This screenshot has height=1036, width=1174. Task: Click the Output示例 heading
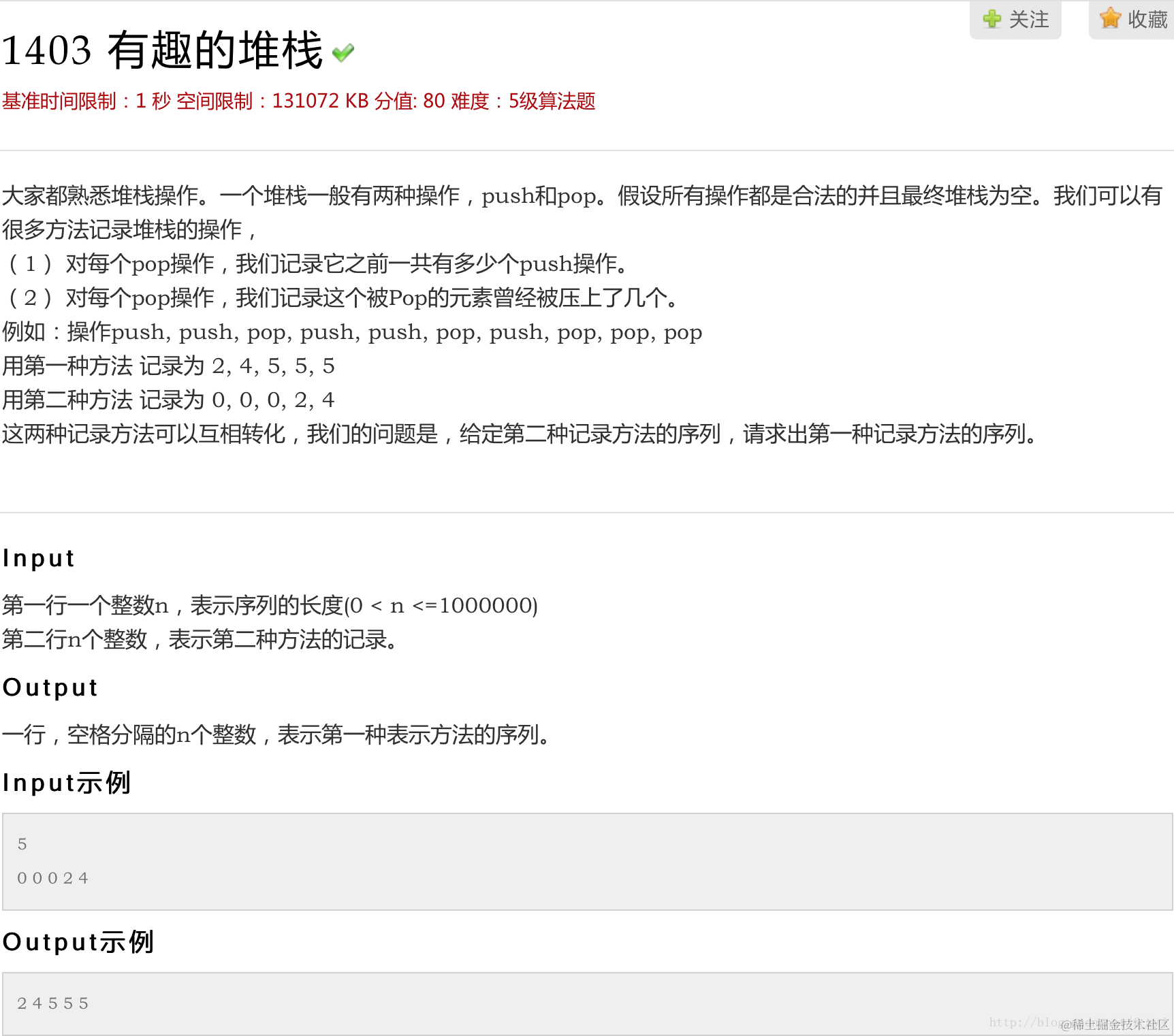[78, 942]
